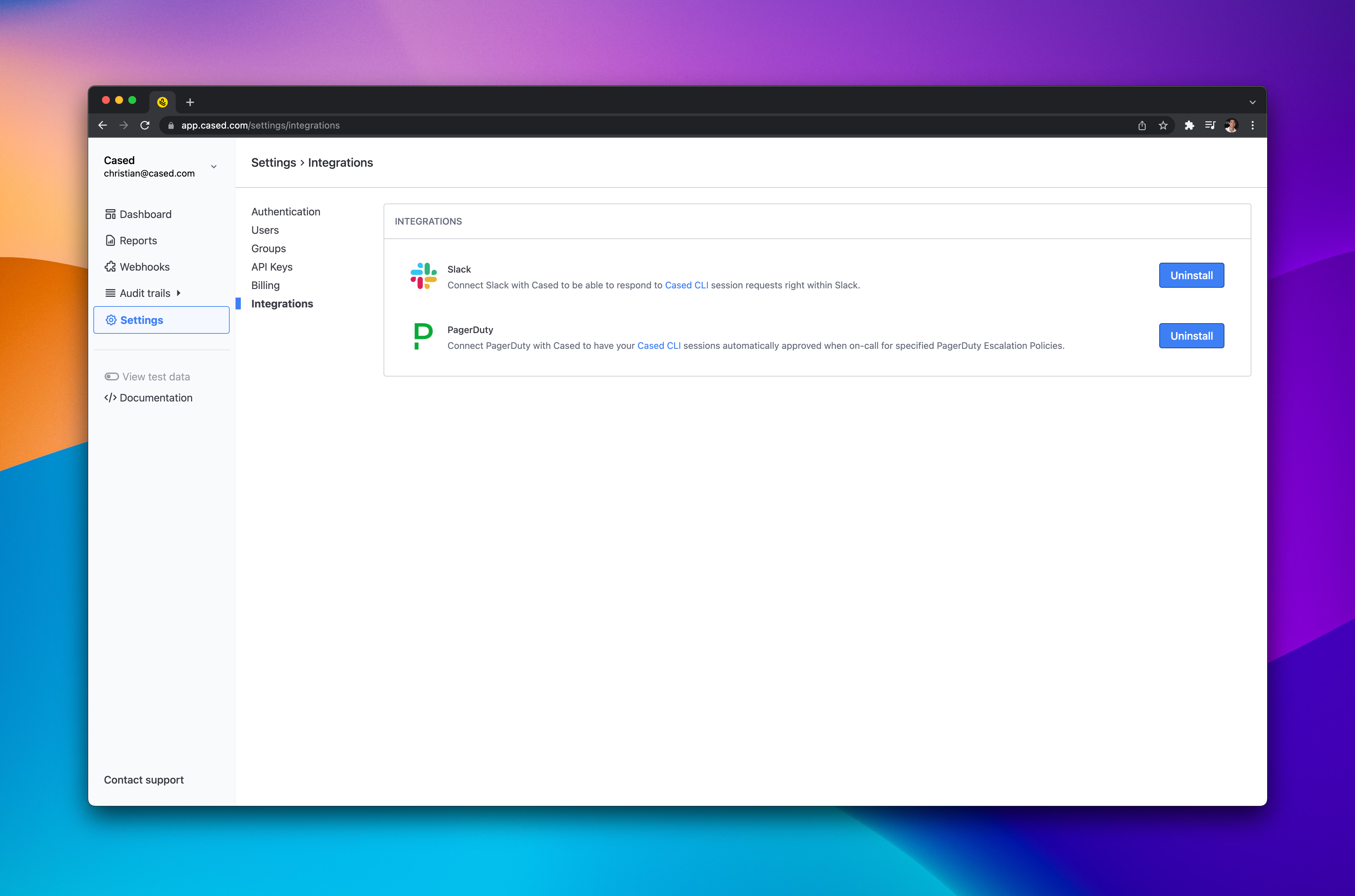The width and height of the screenshot is (1355, 896).
Task: Open the Billing settings section
Action: 265,285
